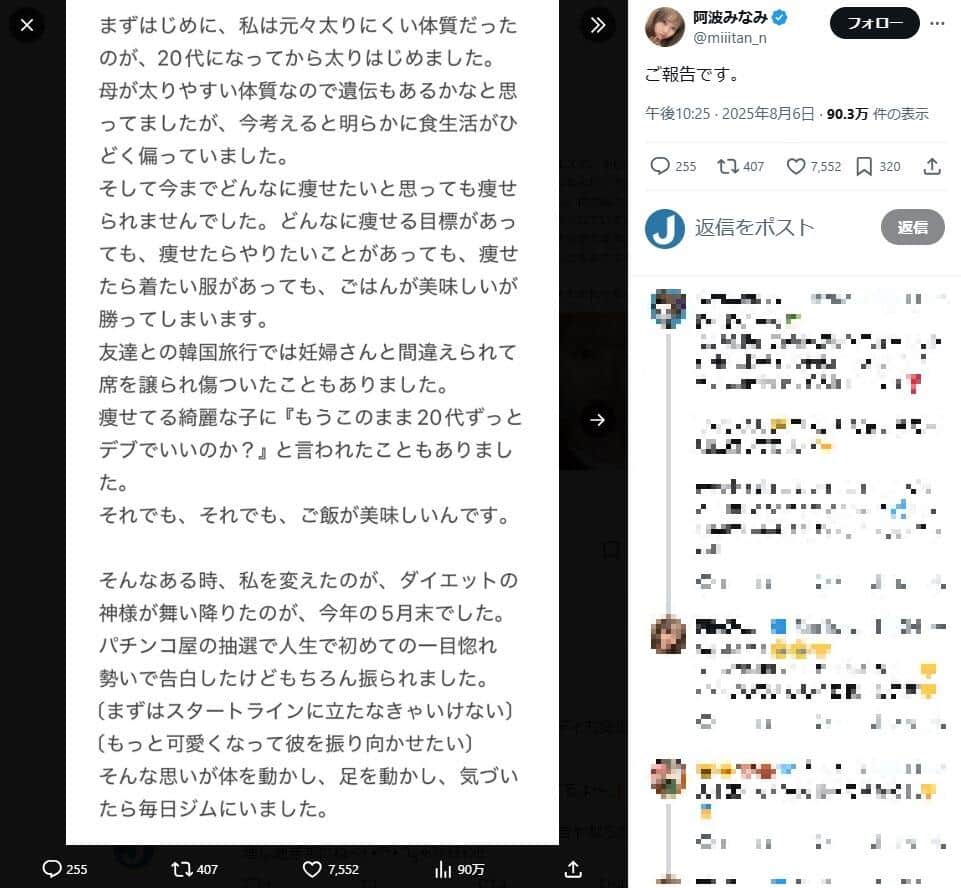961x888 pixels.
Task: Collapse the sidebar with double-chevron icon
Action: pyautogui.click(x=598, y=25)
